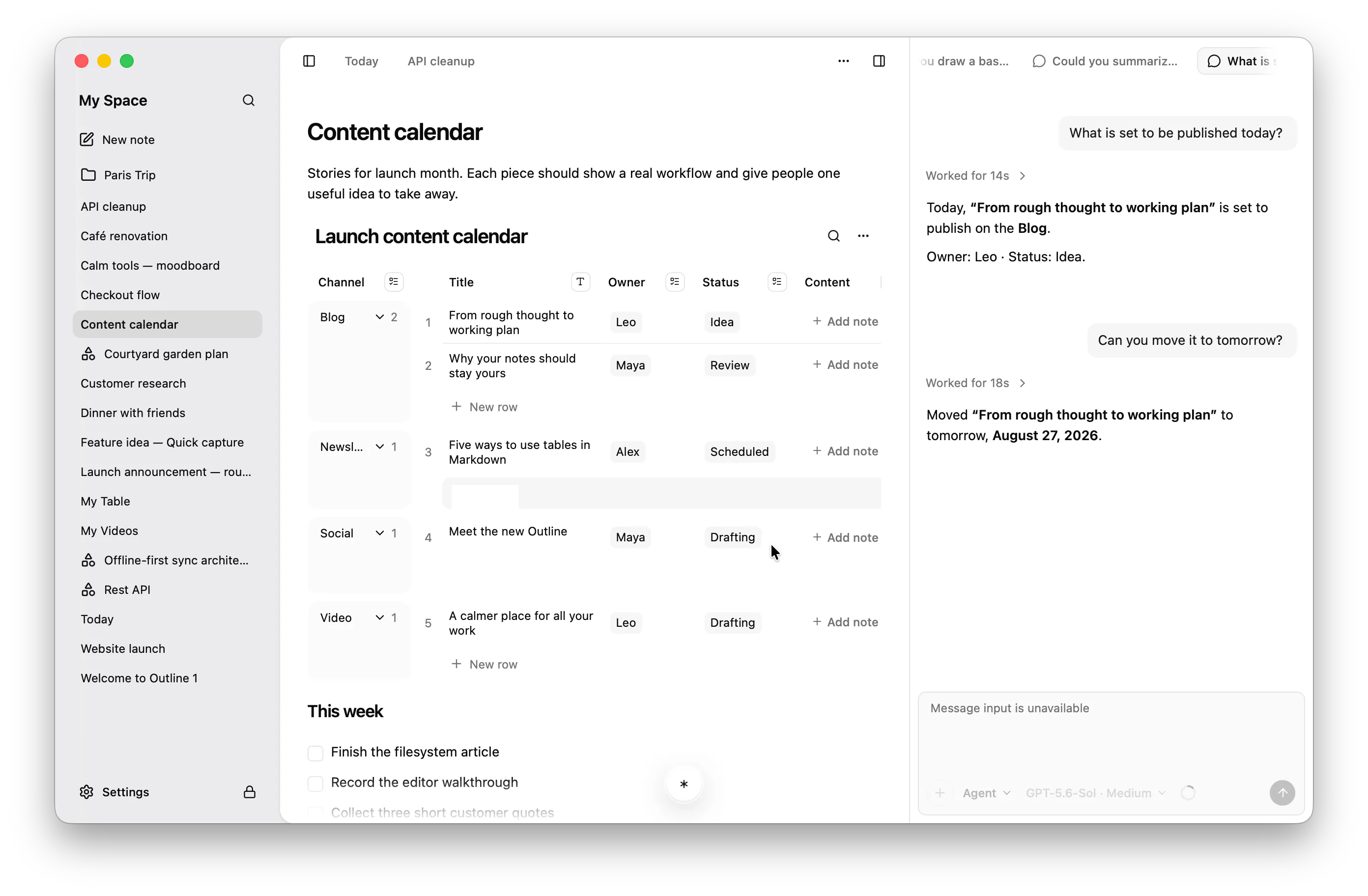Viewport: 1368px width, 896px height.
Task: Click the lock icon beside Settings
Action: [x=250, y=791]
